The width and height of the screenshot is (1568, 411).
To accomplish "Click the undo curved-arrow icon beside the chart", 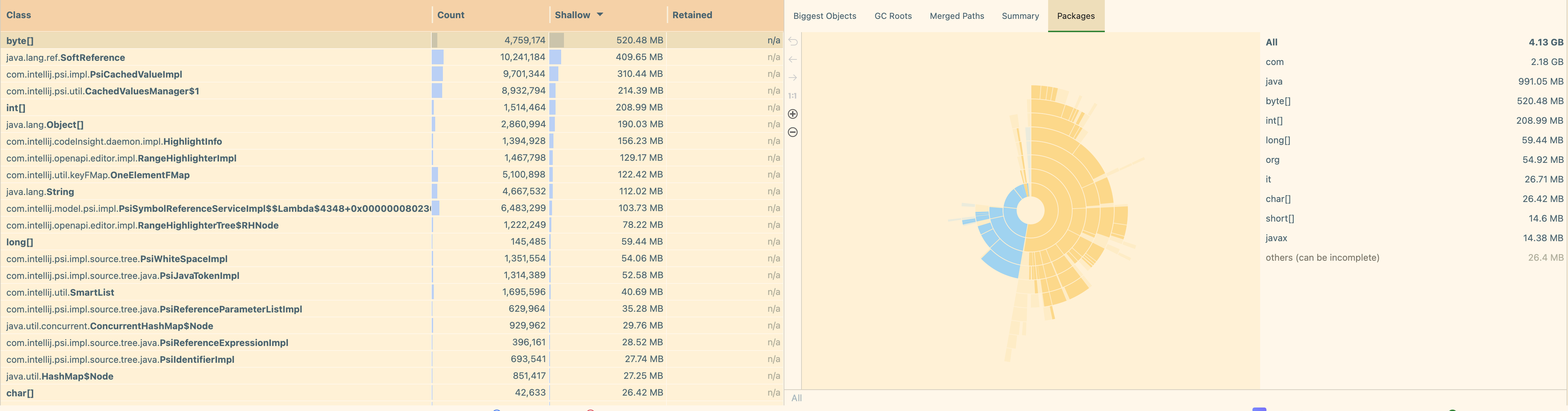I will (x=792, y=41).
